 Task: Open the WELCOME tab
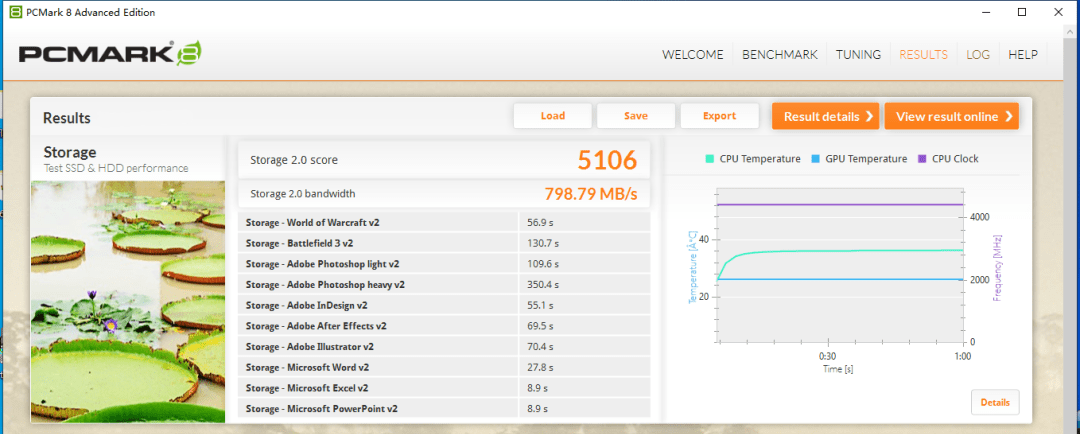click(693, 55)
